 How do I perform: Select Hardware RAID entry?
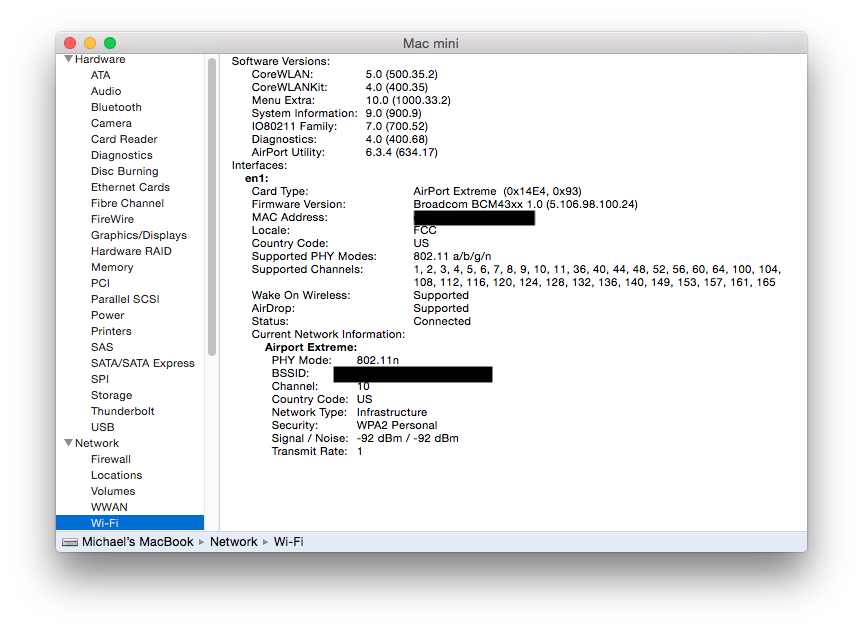click(x=132, y=251)
